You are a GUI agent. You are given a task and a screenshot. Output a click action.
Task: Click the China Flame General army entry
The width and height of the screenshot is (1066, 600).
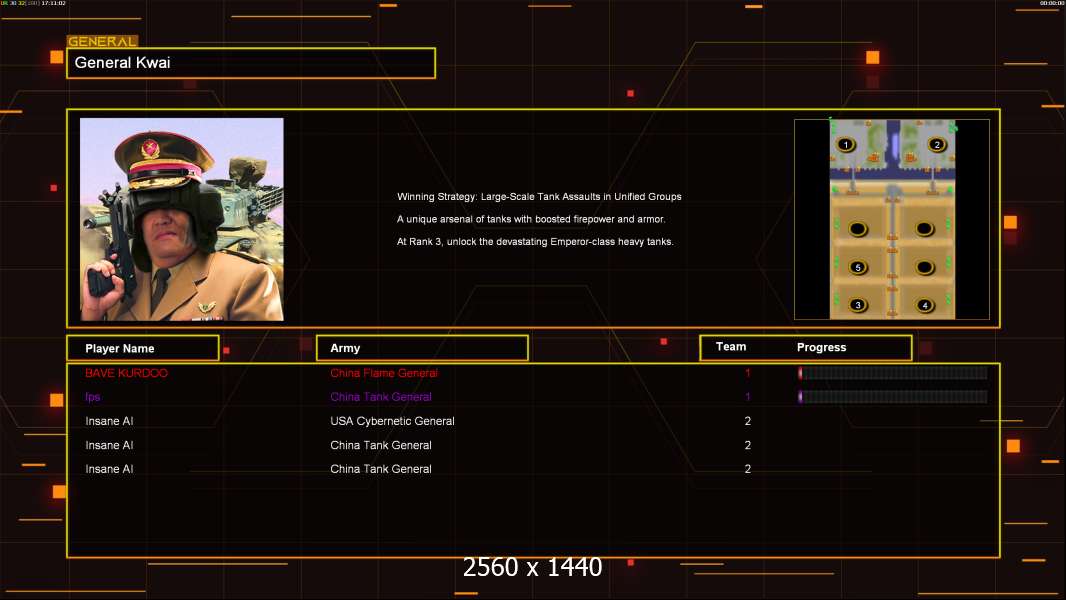tap(383, 373)
